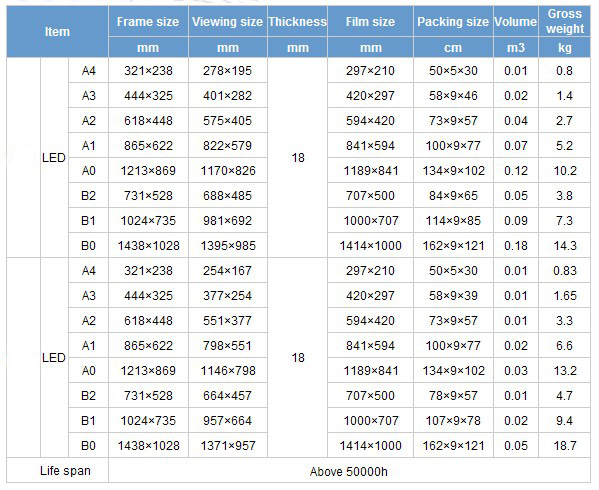Click packing size 107×9×78
This screenshot has height=490, width=599.
click(x=453, y=420)
